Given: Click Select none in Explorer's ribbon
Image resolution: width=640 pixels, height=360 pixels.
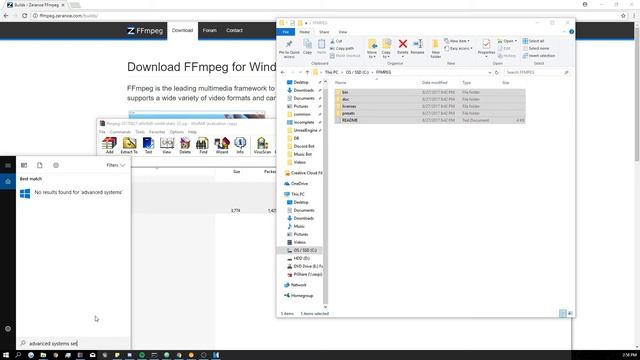Looking at the screenshot, I should 536,48.
